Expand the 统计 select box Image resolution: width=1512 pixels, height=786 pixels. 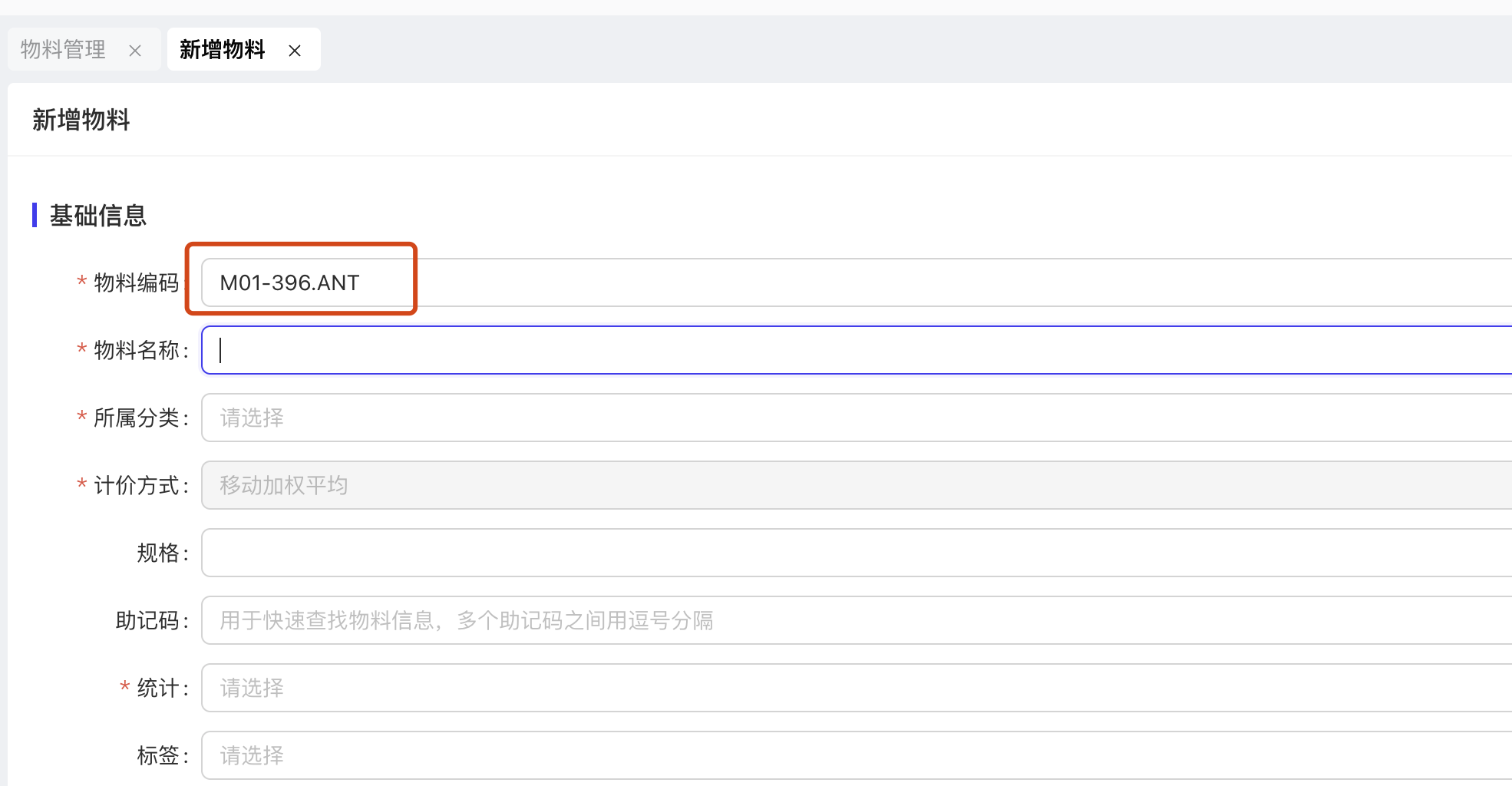(844, 688)
